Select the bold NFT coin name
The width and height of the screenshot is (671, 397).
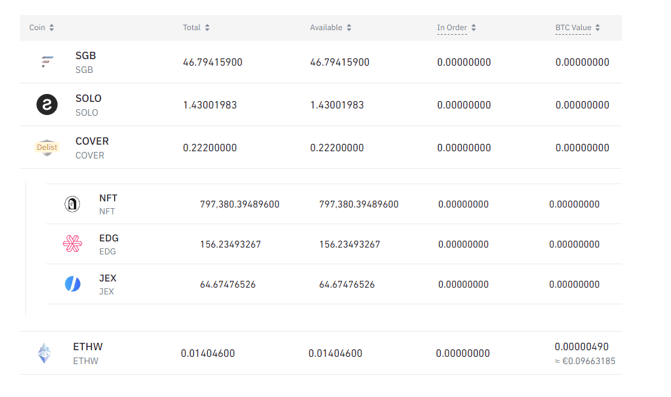108,198
